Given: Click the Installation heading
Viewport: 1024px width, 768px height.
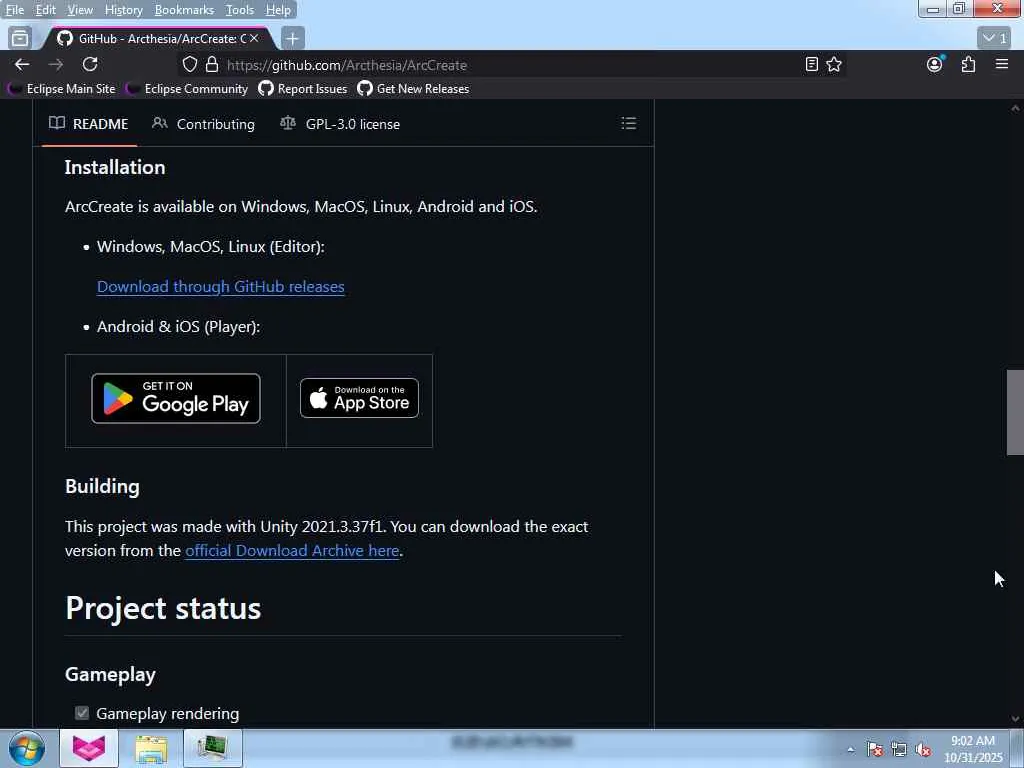Looking at the screenshot, I should pyautogui.click(x=115, y=167).
